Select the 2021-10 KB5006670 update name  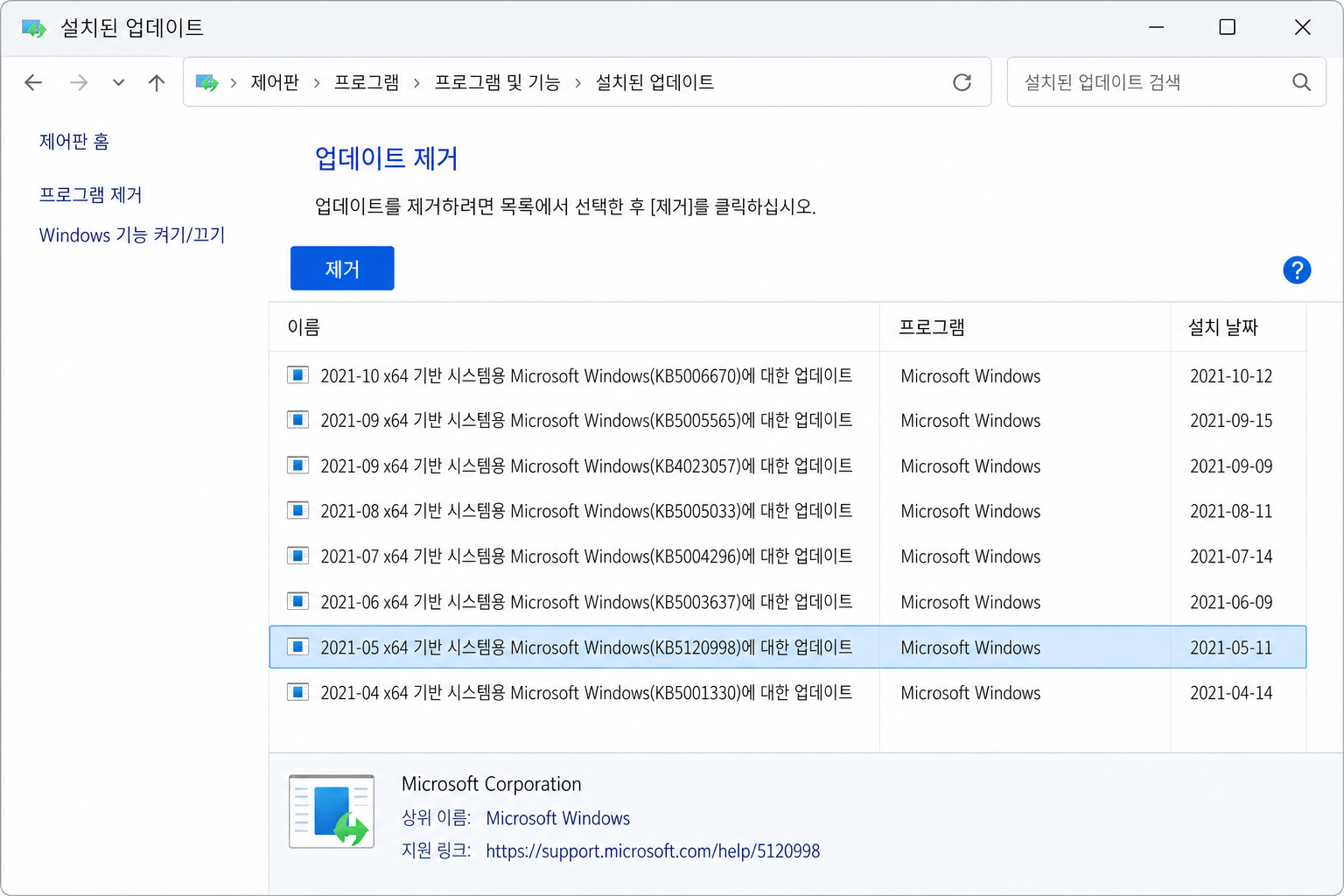coord(586,375)
